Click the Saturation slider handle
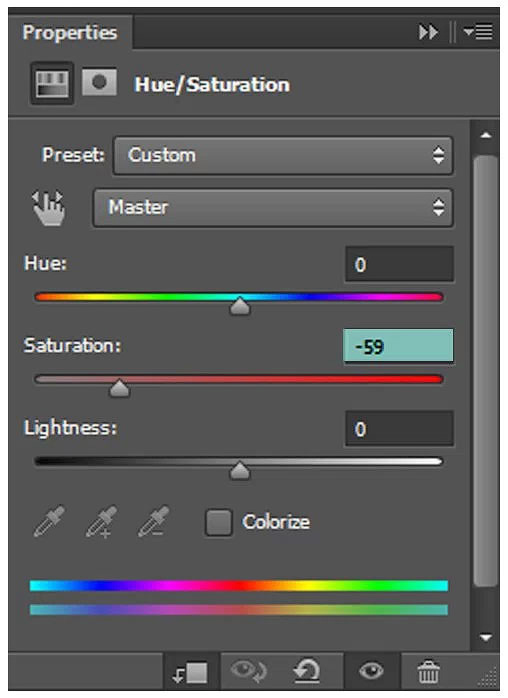The image size is (508, 698). coord(119,388)
